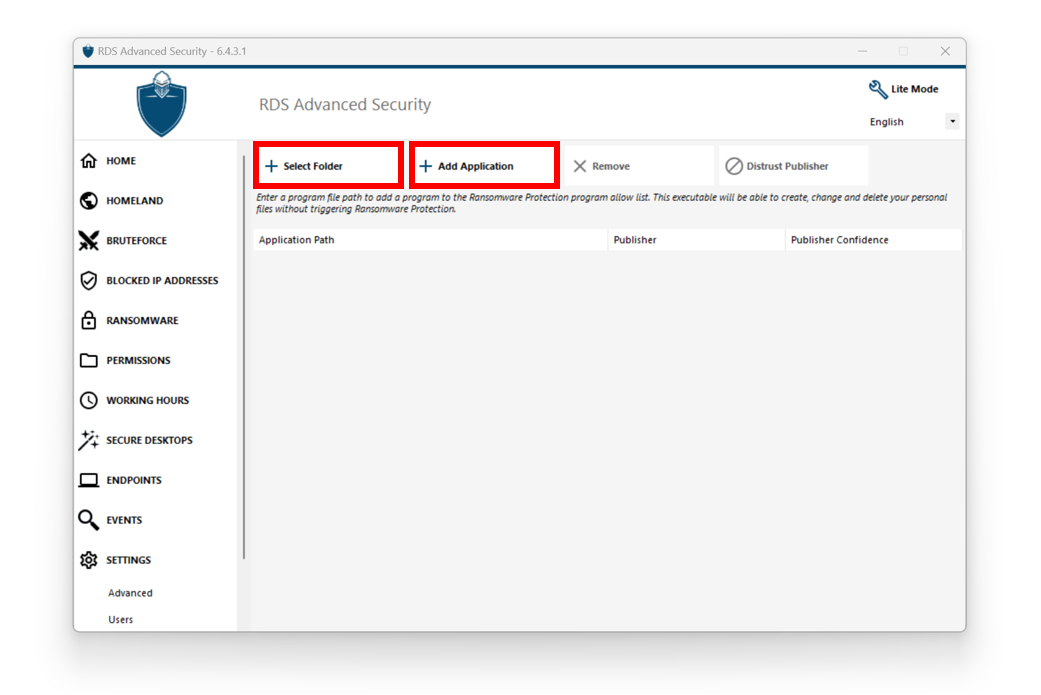Click the plus icon on Select Folder
Screen dimensions: 1041x695
271,166
